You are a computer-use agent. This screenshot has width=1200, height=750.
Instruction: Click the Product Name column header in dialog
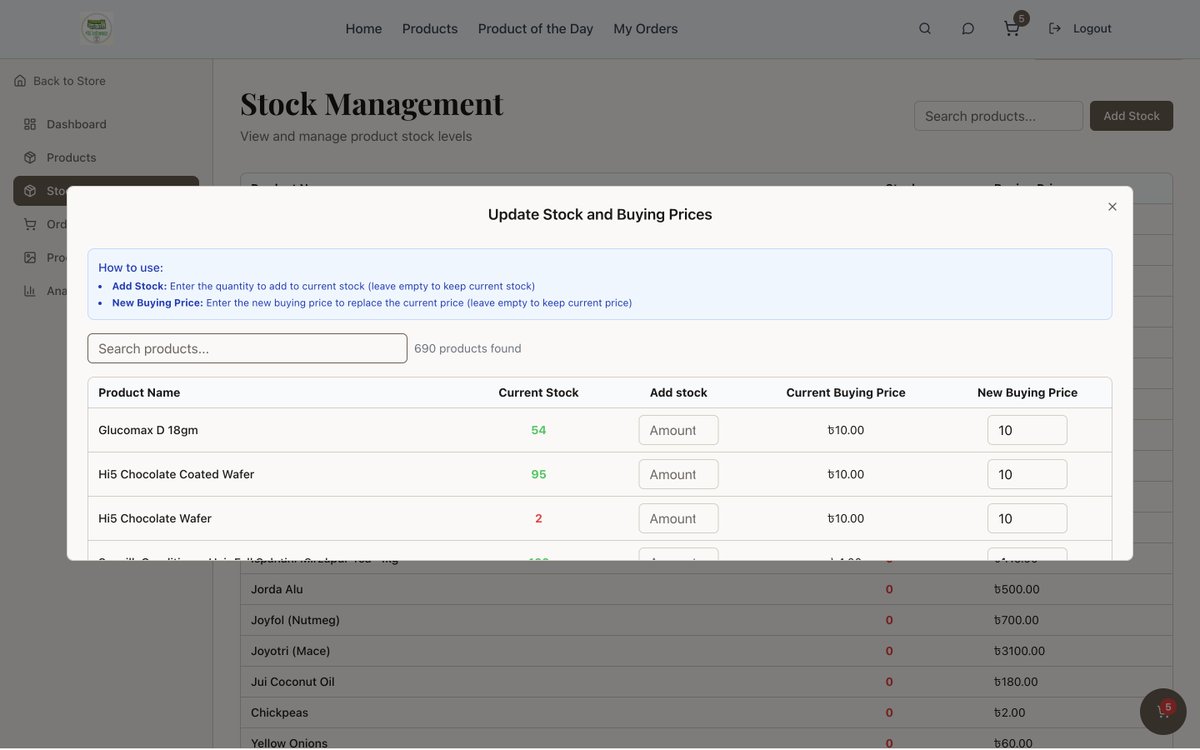139,393
